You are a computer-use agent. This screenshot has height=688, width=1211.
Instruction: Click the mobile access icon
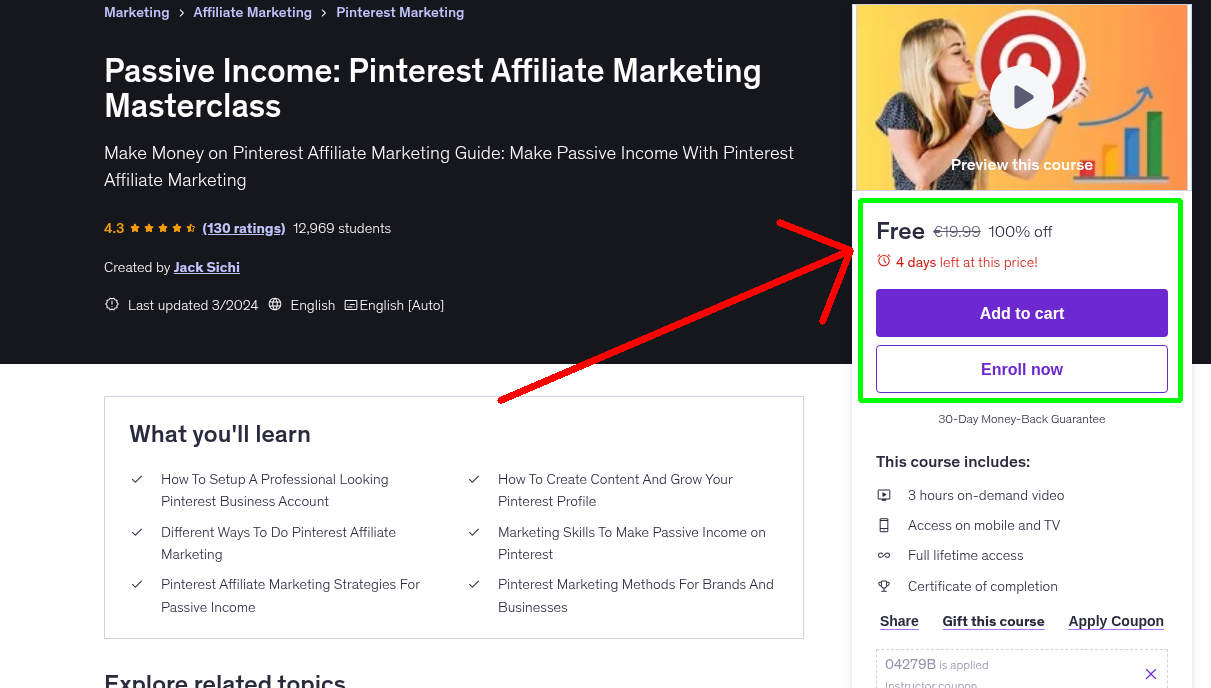click(884, 525)
